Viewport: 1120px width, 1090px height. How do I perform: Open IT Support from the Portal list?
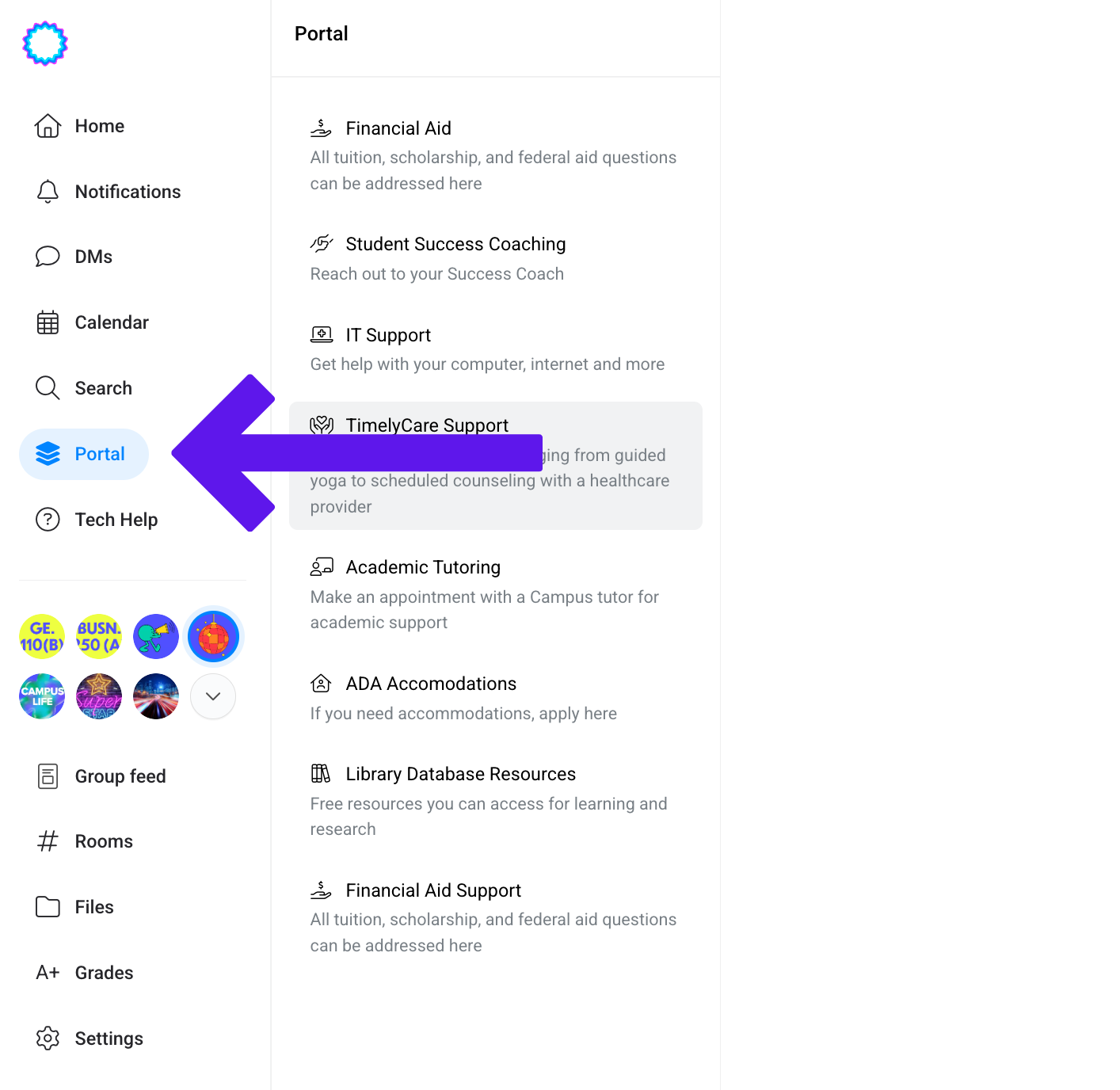click(388, 334)
